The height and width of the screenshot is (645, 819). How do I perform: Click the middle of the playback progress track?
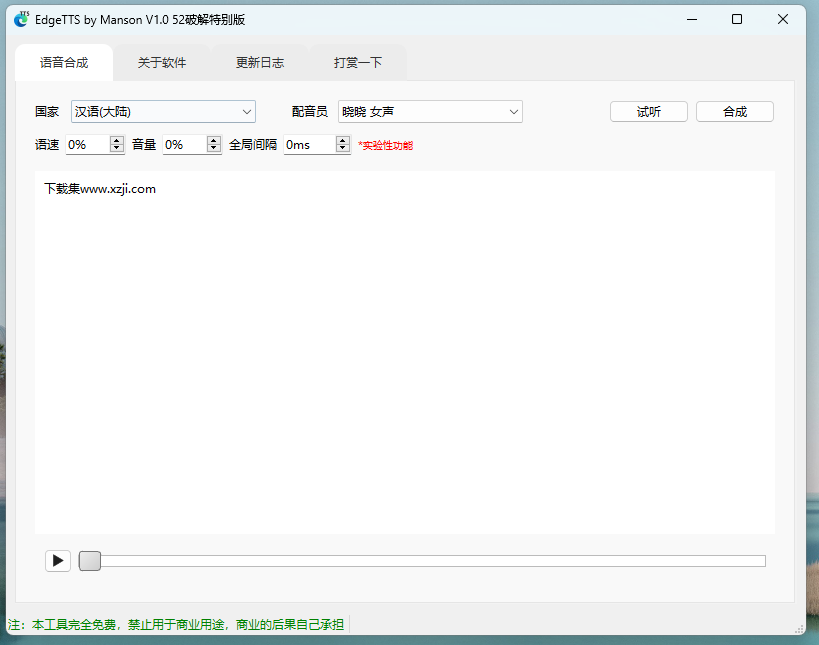422,561
